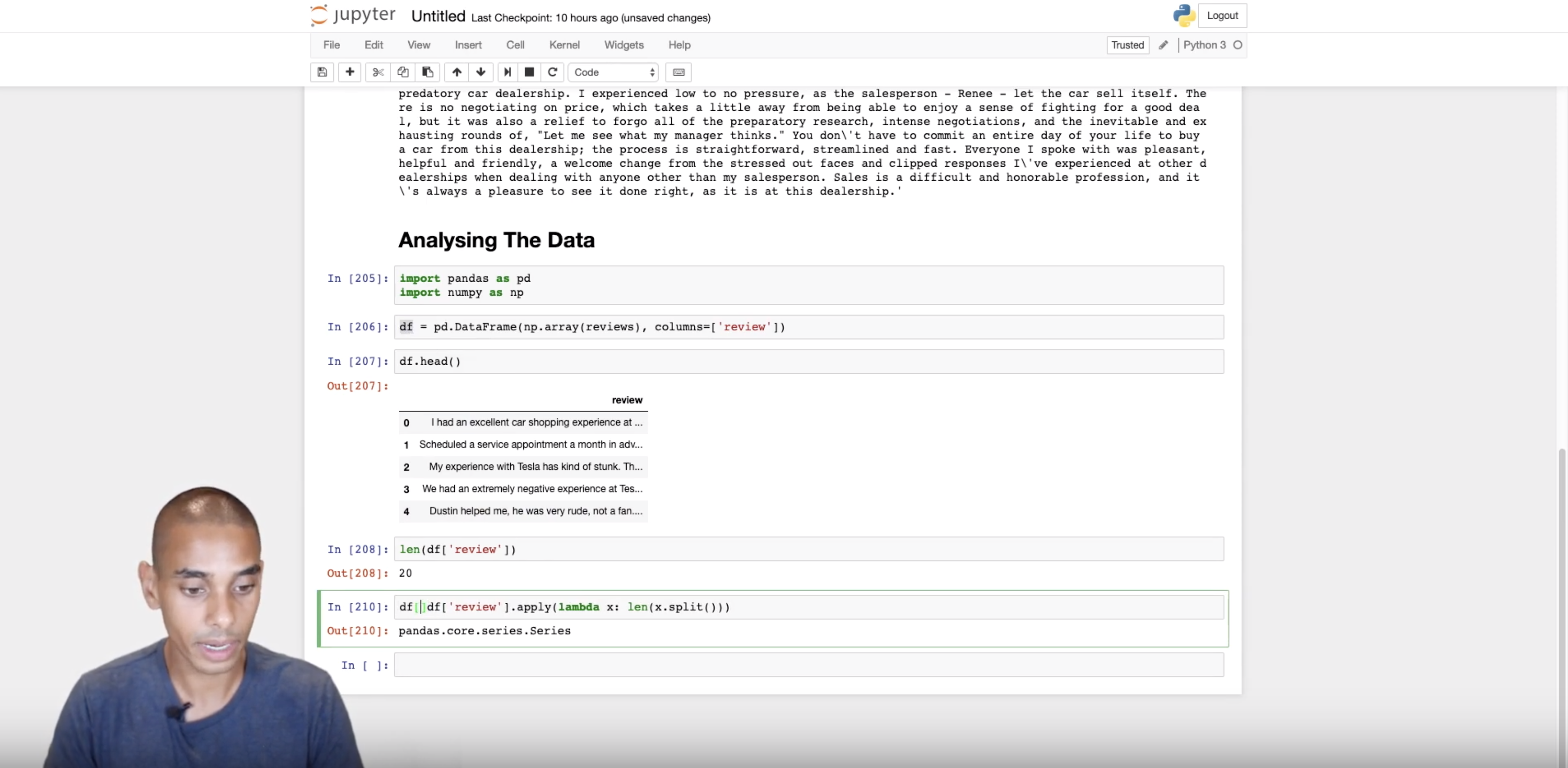Click the df.head() code cell
The image size is (1568, 768).
pyautogui.click(x=809, y=362)
